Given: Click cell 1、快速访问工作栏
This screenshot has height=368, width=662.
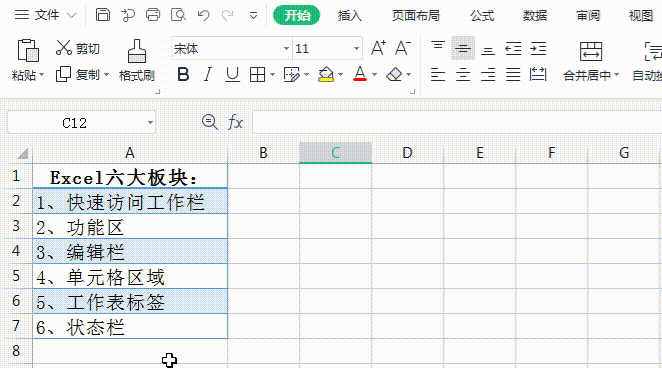Looking at the screenshot, I should tap(130, 201).
